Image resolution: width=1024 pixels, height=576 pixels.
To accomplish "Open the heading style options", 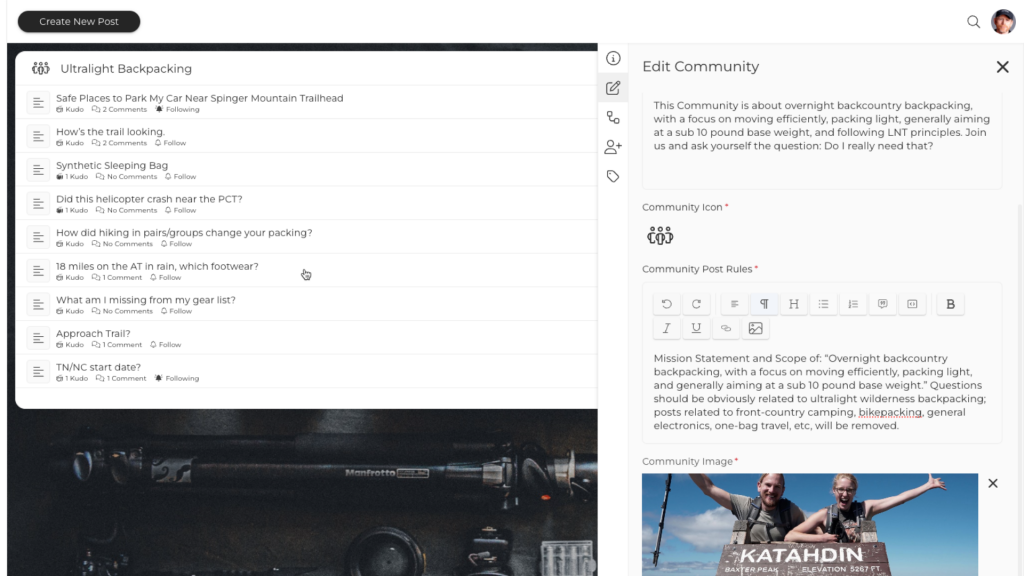I will (x=793, y=304).
